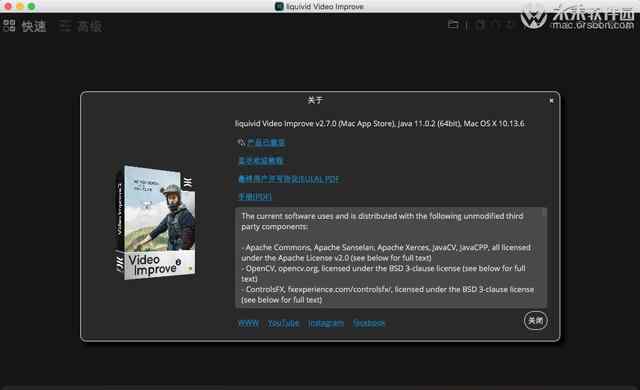
Task: Open the EULA PDF link
Action: (289, 179)
